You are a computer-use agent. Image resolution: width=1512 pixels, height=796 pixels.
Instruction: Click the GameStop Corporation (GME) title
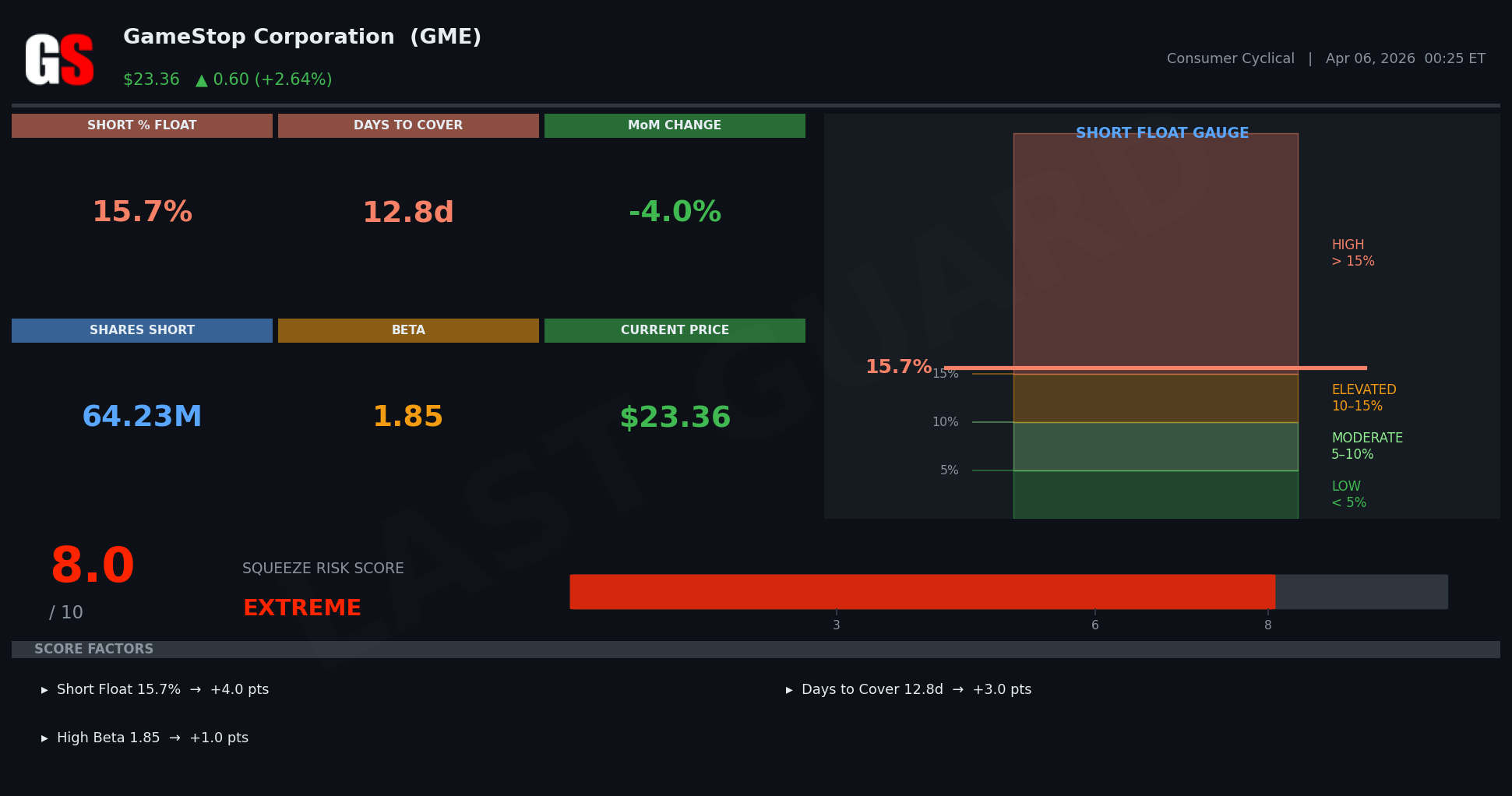302,37
